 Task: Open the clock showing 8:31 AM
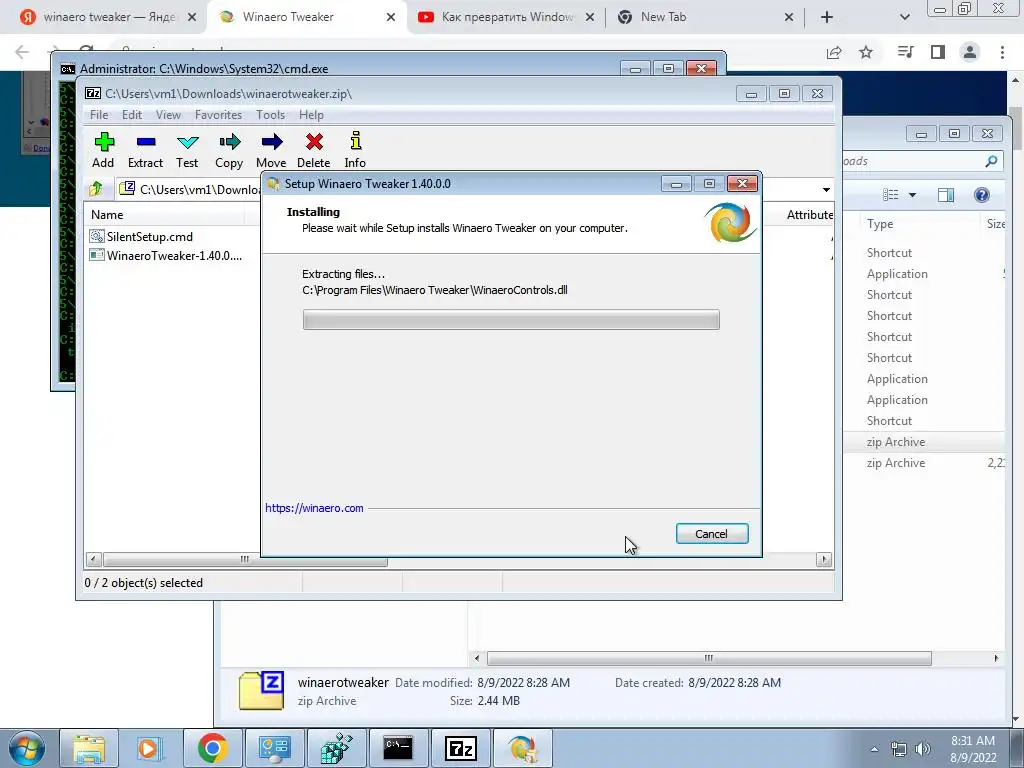tap(973, 748)
